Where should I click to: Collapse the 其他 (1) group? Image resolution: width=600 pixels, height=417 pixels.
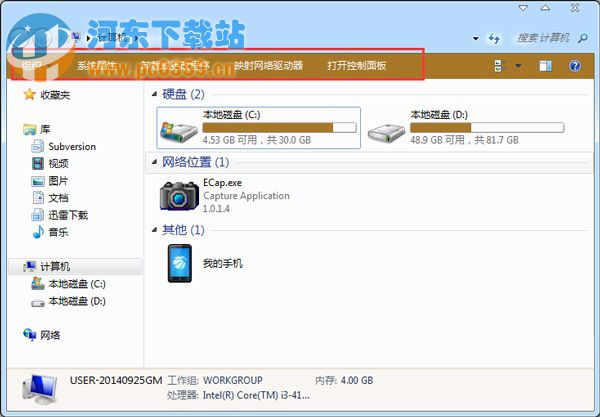coord(154,230)
